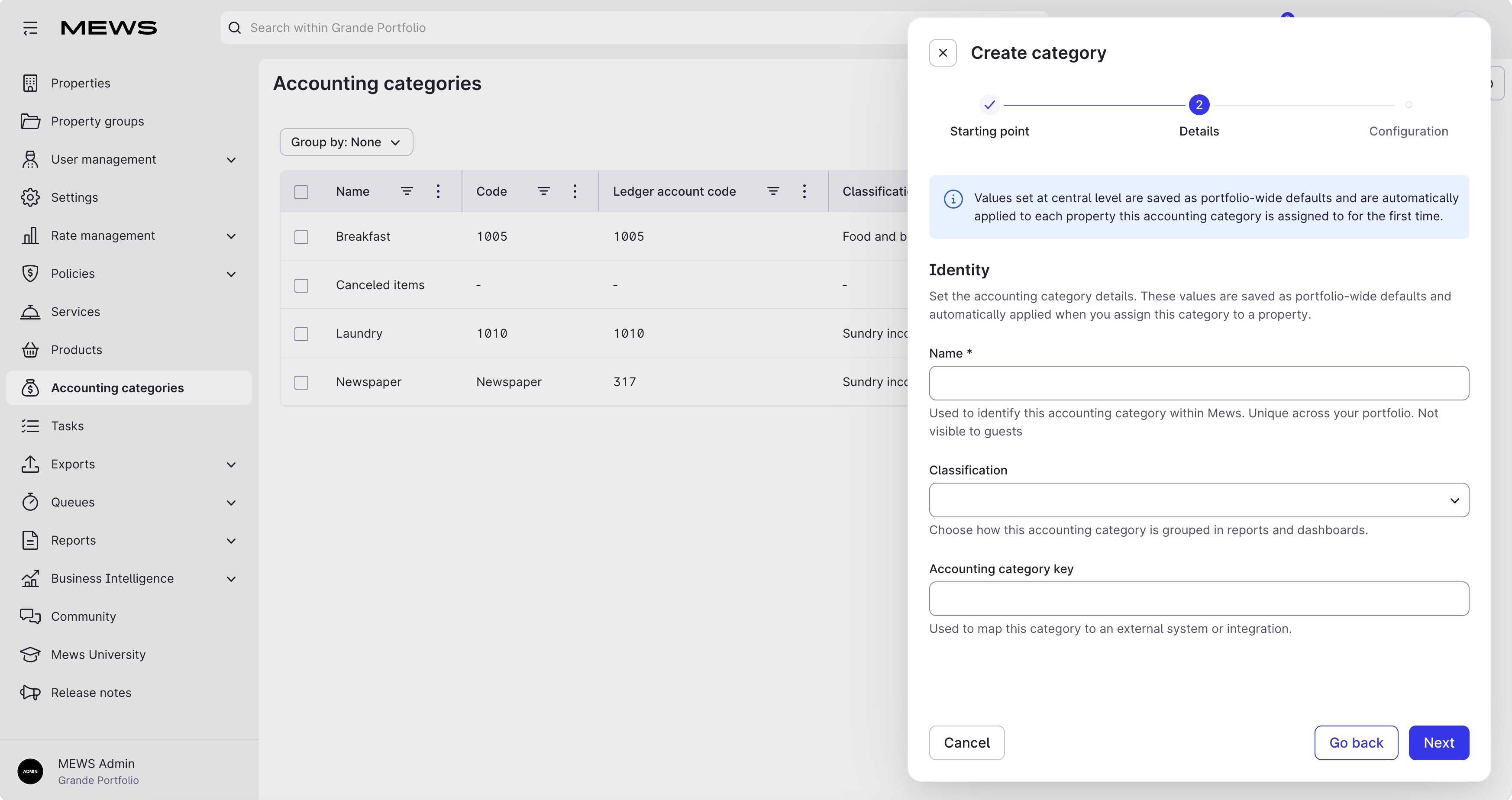Toggle the select-all checkbox in table header
1512x800 pixels.
(301, 192)
